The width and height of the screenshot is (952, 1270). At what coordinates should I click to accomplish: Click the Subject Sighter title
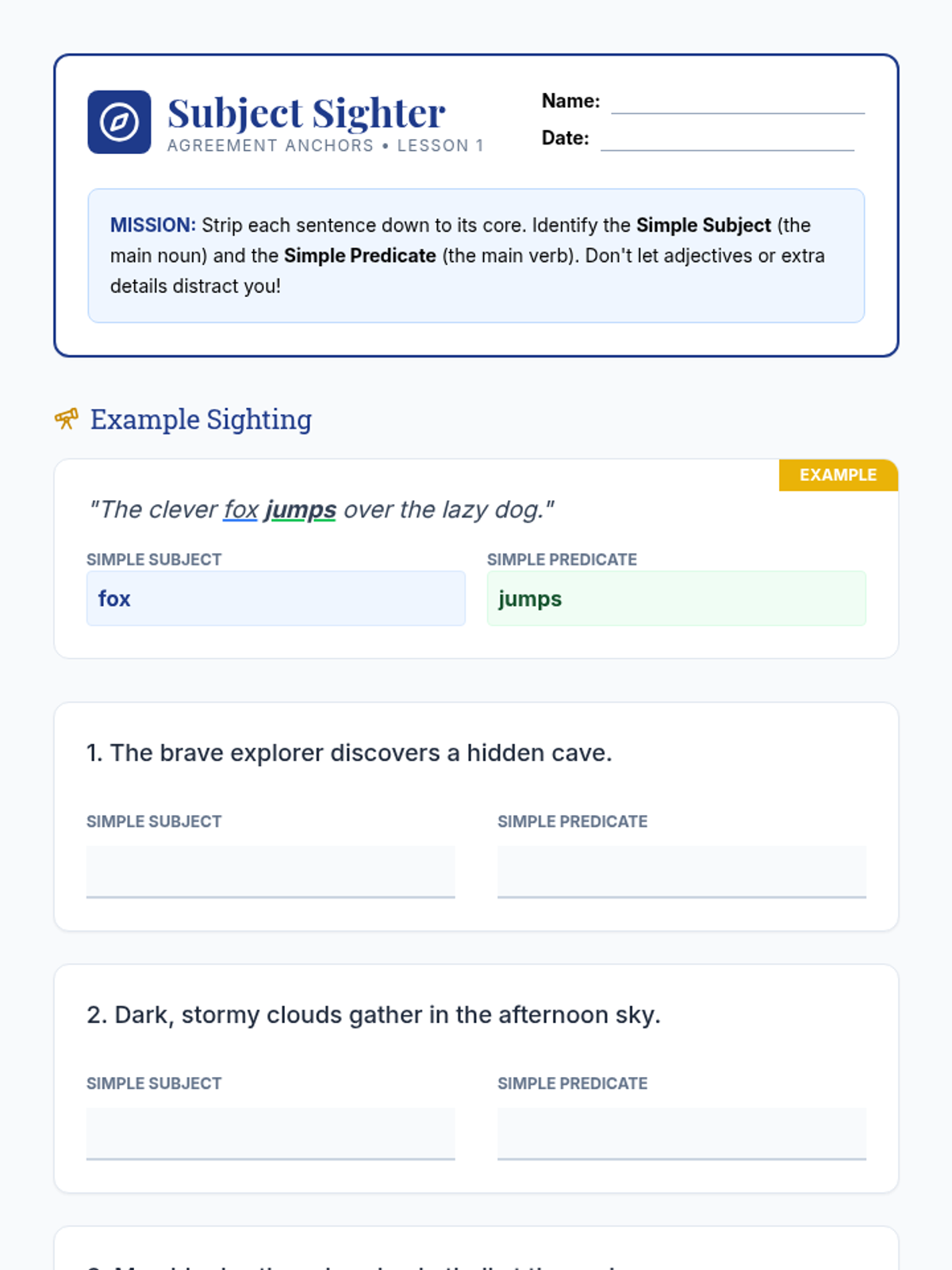pos(306,114)
